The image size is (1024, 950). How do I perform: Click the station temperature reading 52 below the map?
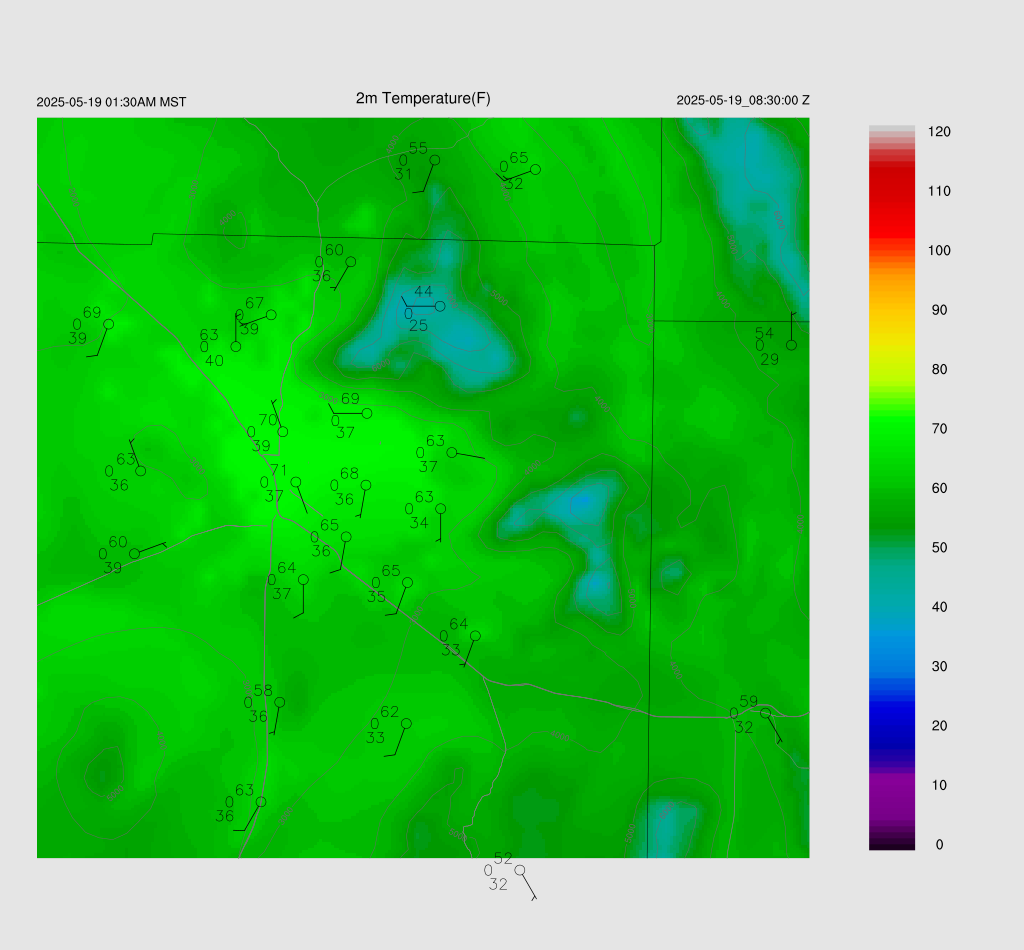click(x=503, y=859)
